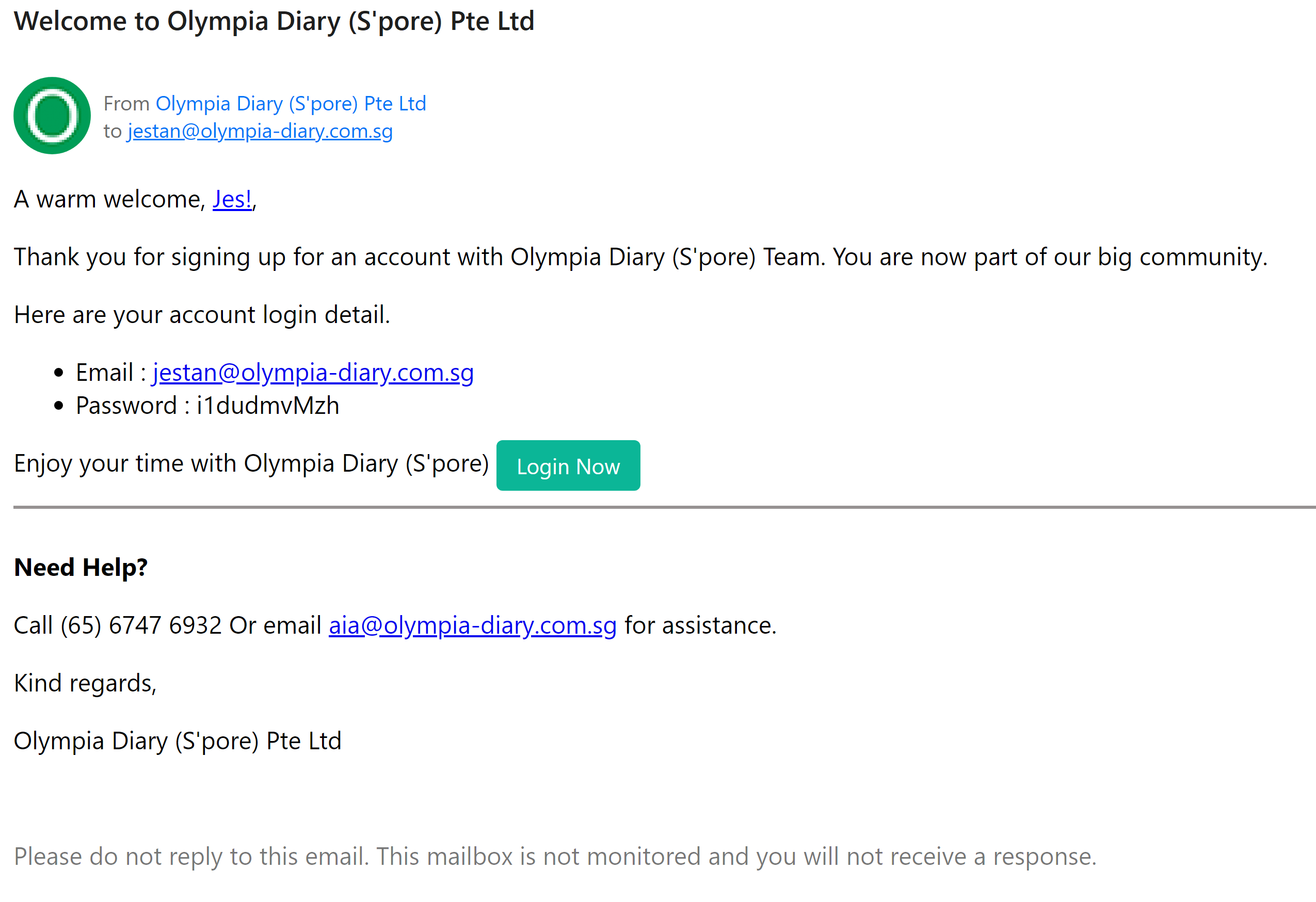This screenshot has height=902, width=1316.
Task: Click the green circular sender avatar
Action: point(52,116)
